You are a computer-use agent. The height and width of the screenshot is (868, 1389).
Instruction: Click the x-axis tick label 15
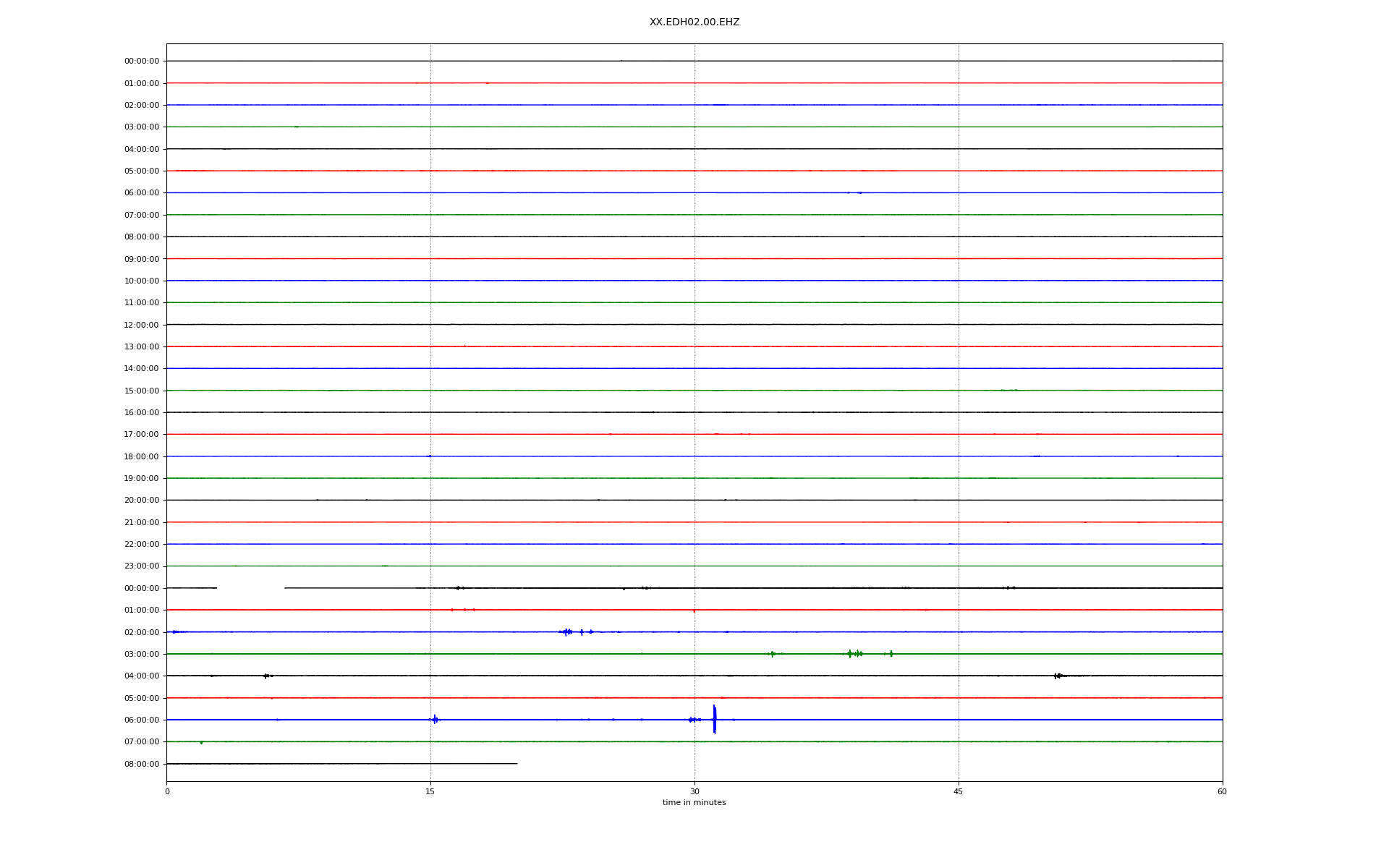point(430,791)
